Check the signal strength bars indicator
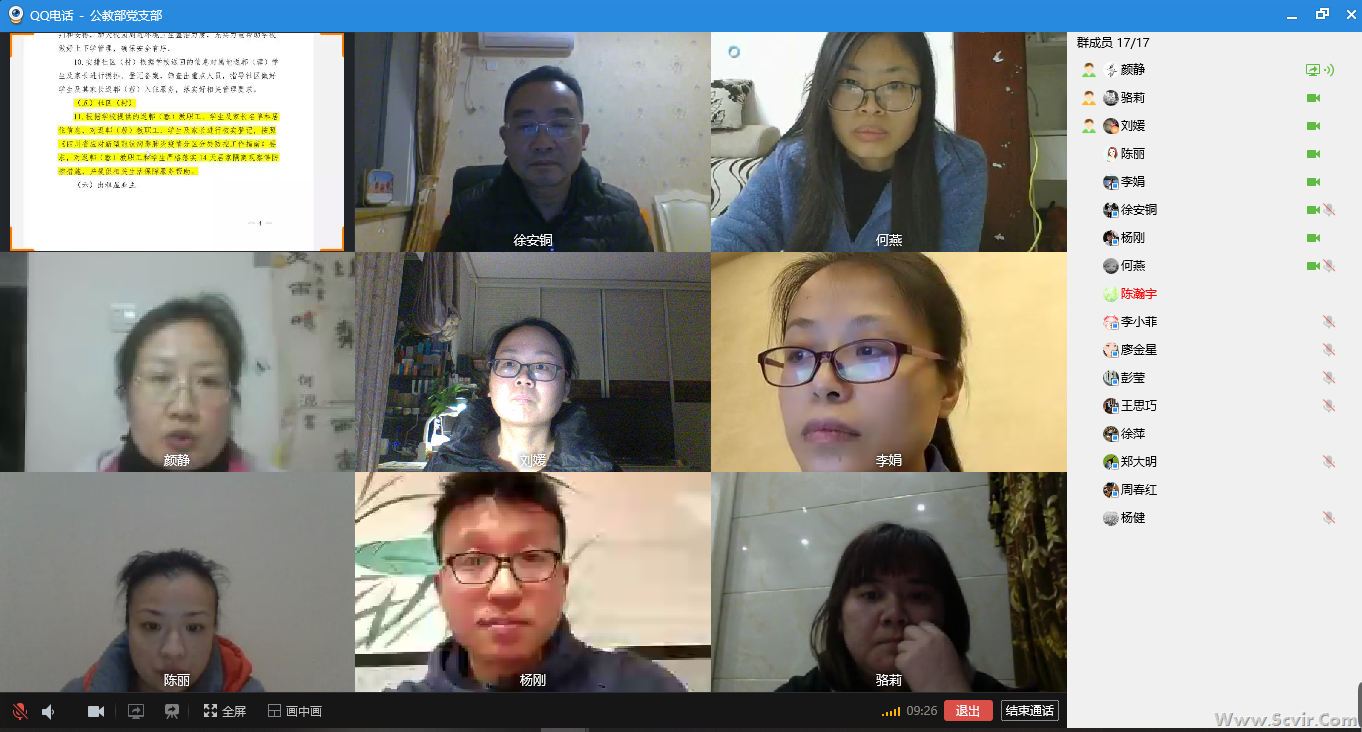This screenshot has height=732, width=1362. [891, 712]
